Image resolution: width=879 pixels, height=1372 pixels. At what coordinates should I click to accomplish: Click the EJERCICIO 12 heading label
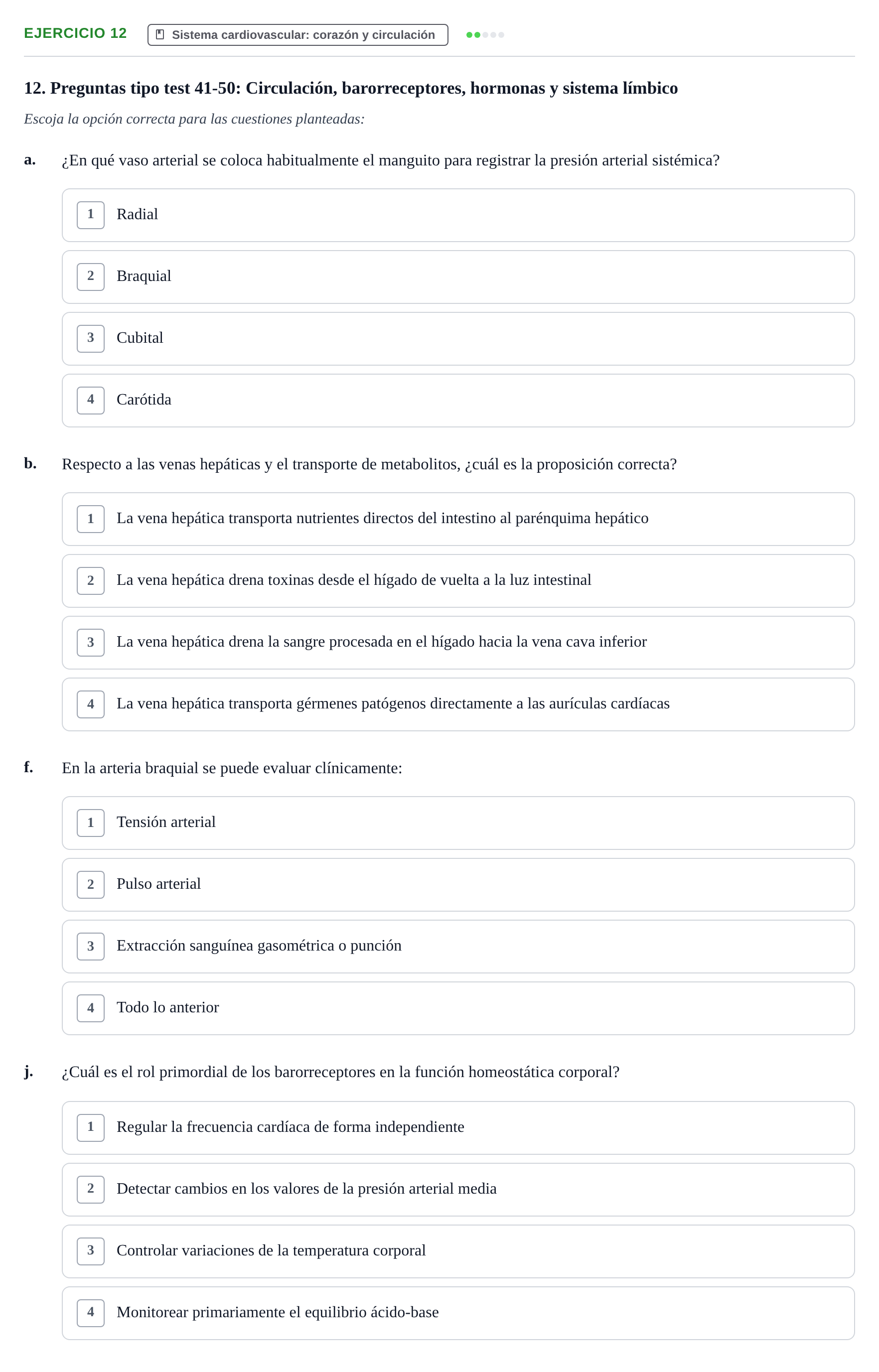click(75, 33)
